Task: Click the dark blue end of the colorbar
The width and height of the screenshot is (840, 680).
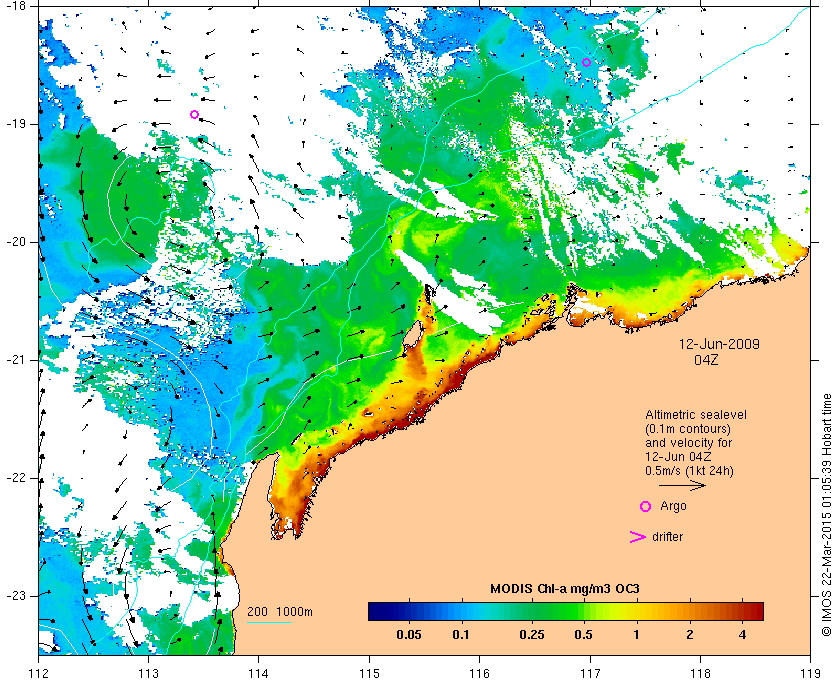Action: click(378, 611)
